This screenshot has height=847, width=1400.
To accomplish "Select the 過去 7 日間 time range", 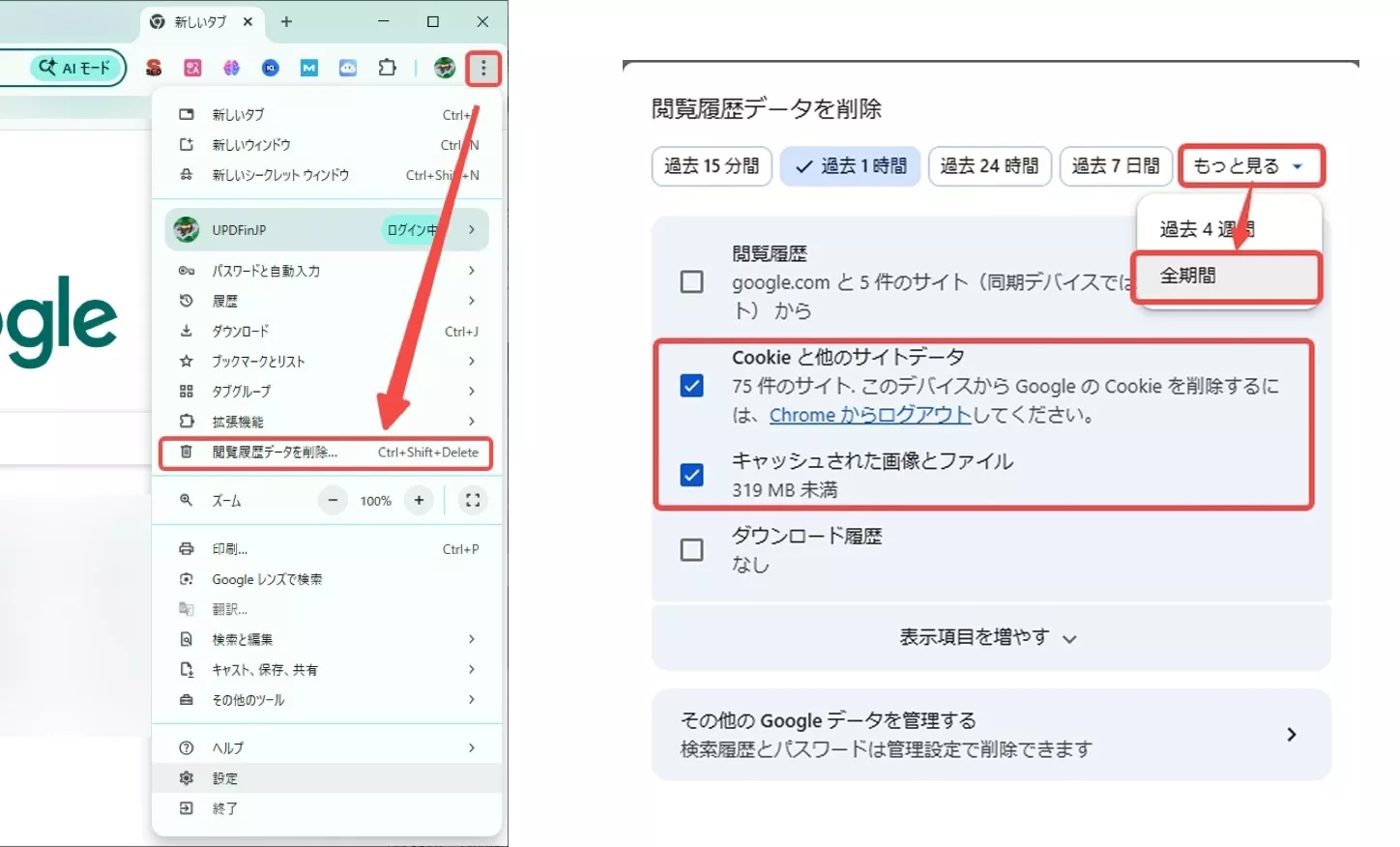I will coord(1116,165).
